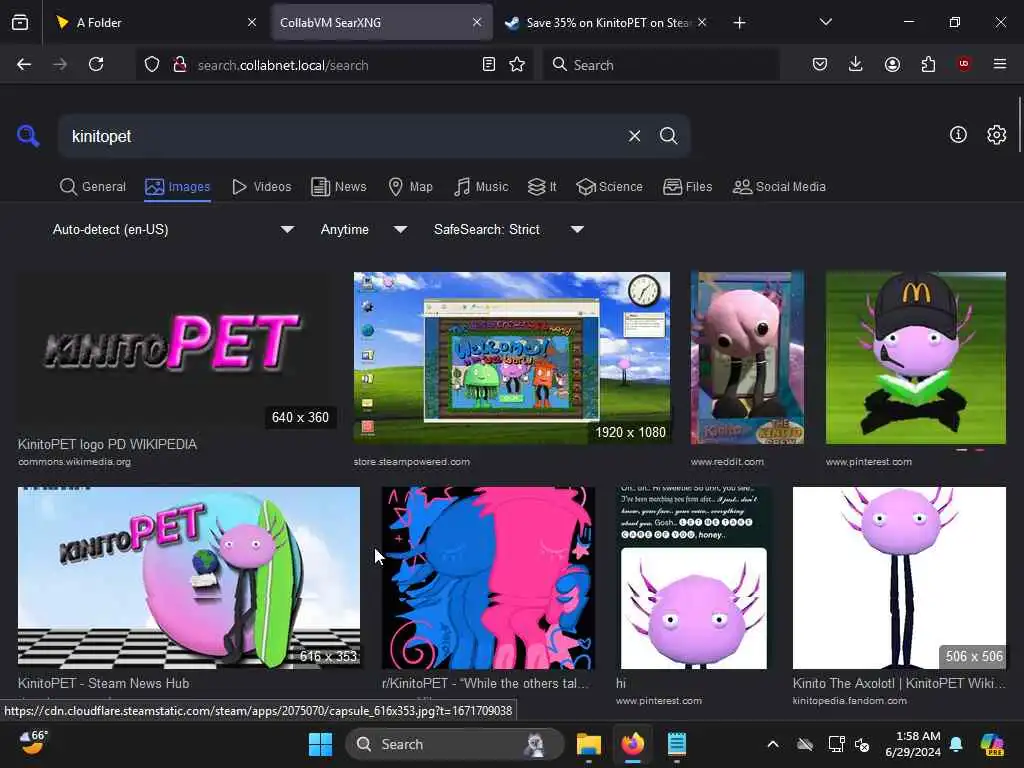
Task: Open the Firefox hamburger menu
Action: pyautogui.click(x=1000, y=64)
